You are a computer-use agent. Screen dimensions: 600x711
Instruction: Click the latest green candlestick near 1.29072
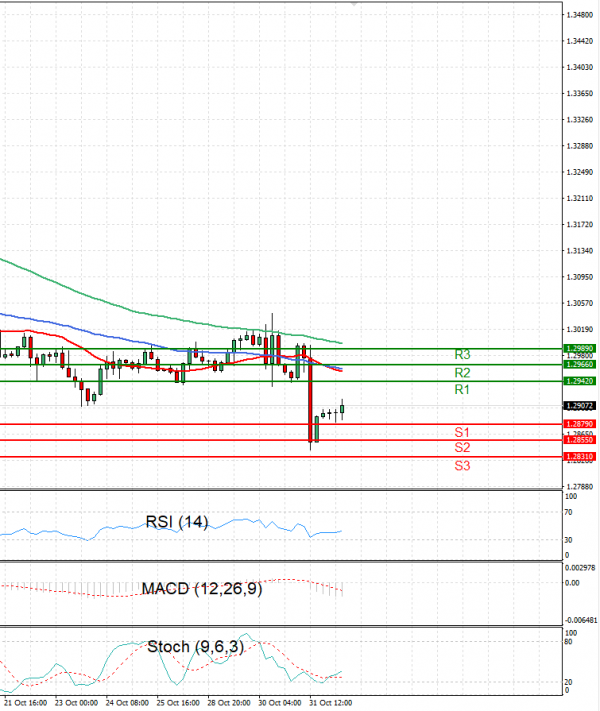[342, 409]
